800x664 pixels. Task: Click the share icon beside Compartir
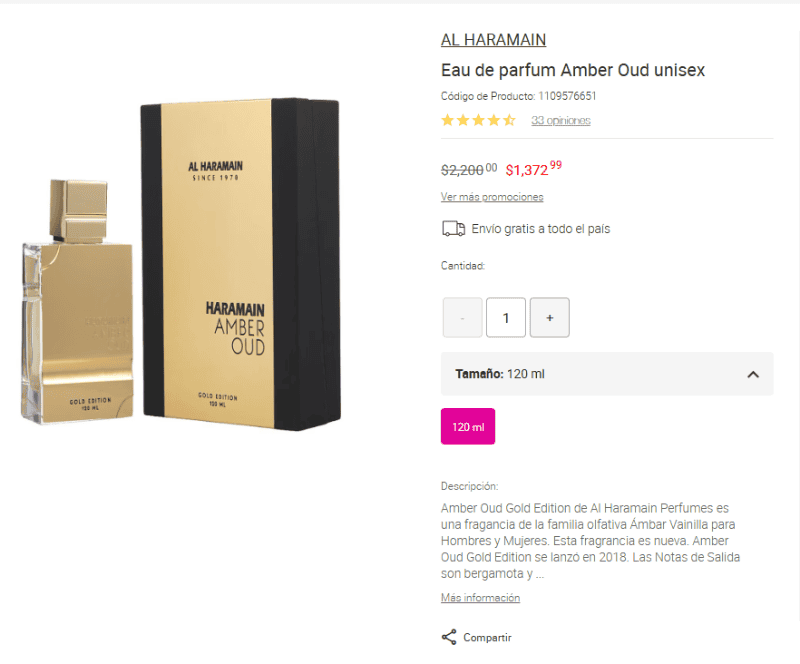(449, 637)
